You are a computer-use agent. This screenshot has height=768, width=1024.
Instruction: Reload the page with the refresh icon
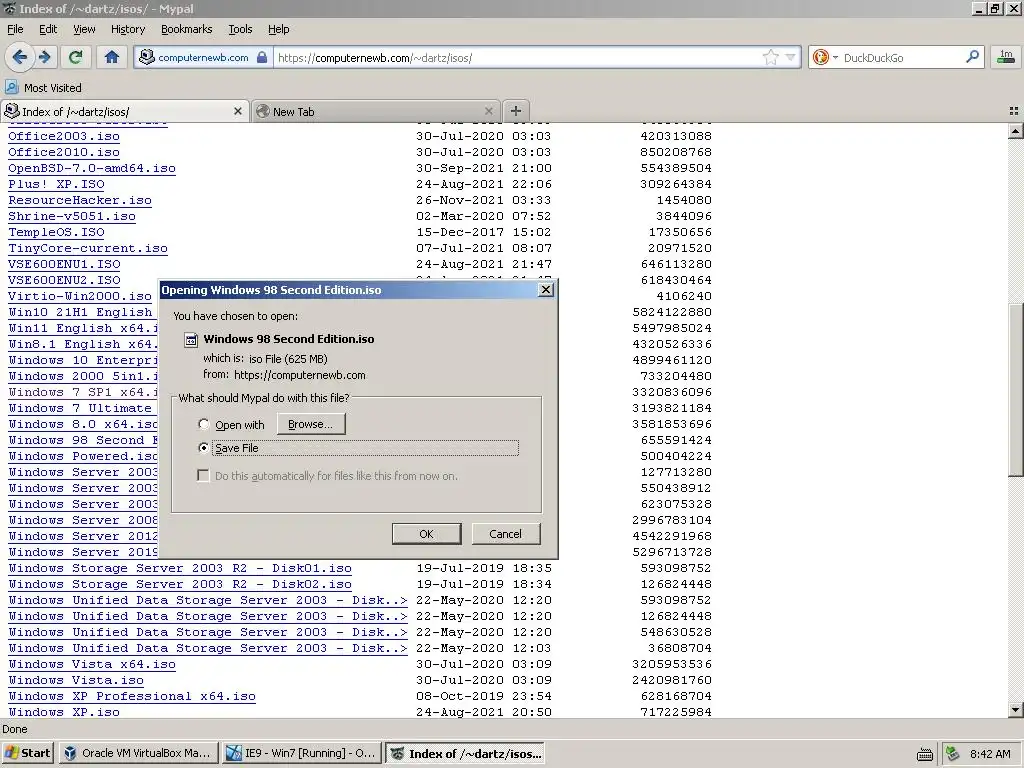75,57
